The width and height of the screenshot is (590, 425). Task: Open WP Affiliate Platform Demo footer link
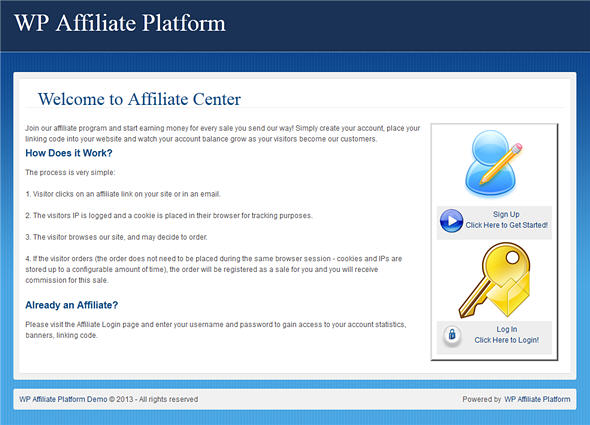63,399
